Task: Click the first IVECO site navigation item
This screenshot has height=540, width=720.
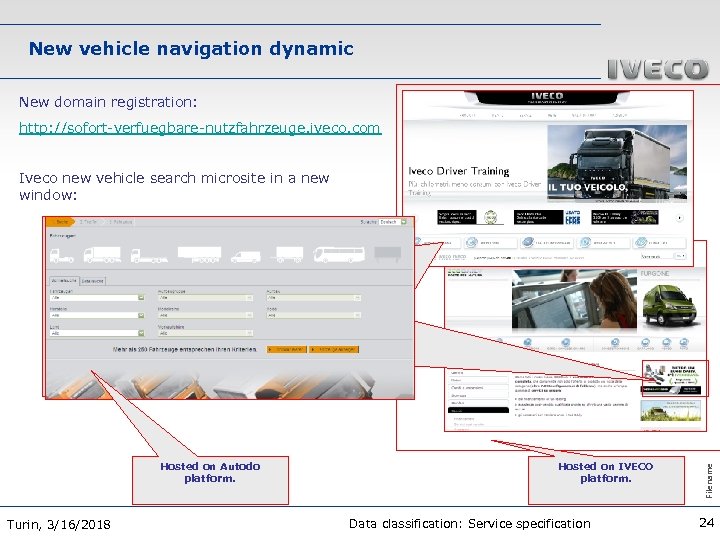Action: pos(467,115)
